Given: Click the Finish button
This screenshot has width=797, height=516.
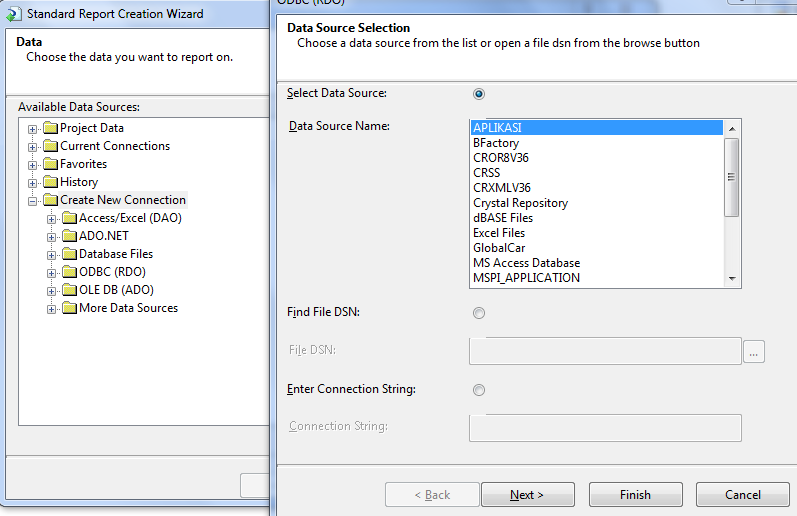Looking at the screenshot, I should point(635,495).
